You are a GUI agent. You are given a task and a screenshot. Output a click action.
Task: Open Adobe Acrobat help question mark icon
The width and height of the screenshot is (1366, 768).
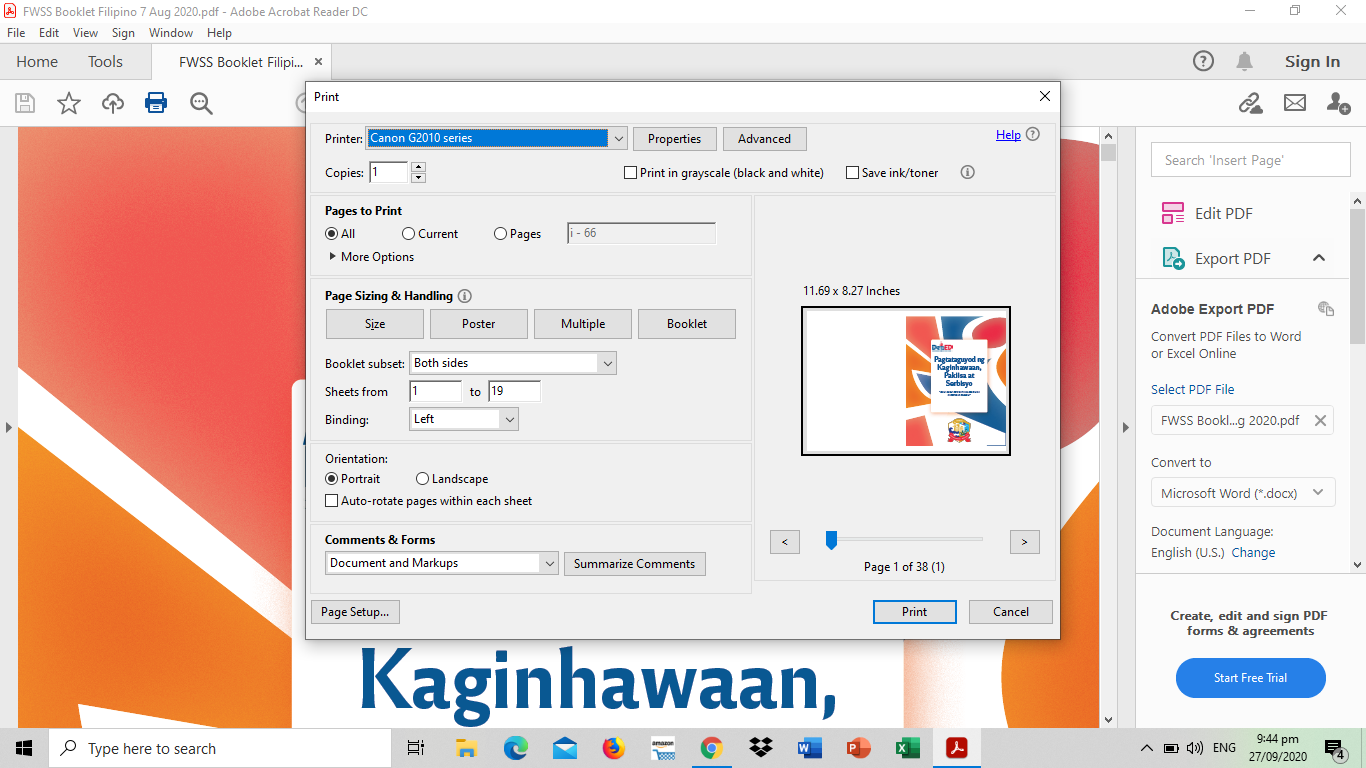(1203, 61)
